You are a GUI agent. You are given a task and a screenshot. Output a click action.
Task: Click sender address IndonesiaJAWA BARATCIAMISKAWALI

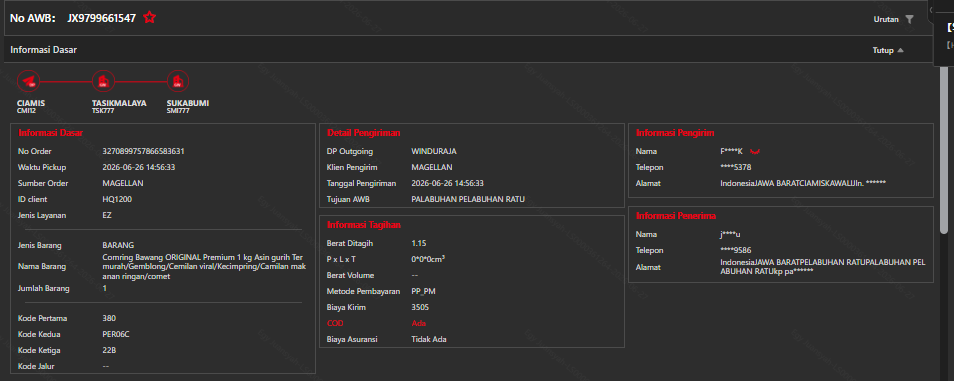tap(803, 183)
